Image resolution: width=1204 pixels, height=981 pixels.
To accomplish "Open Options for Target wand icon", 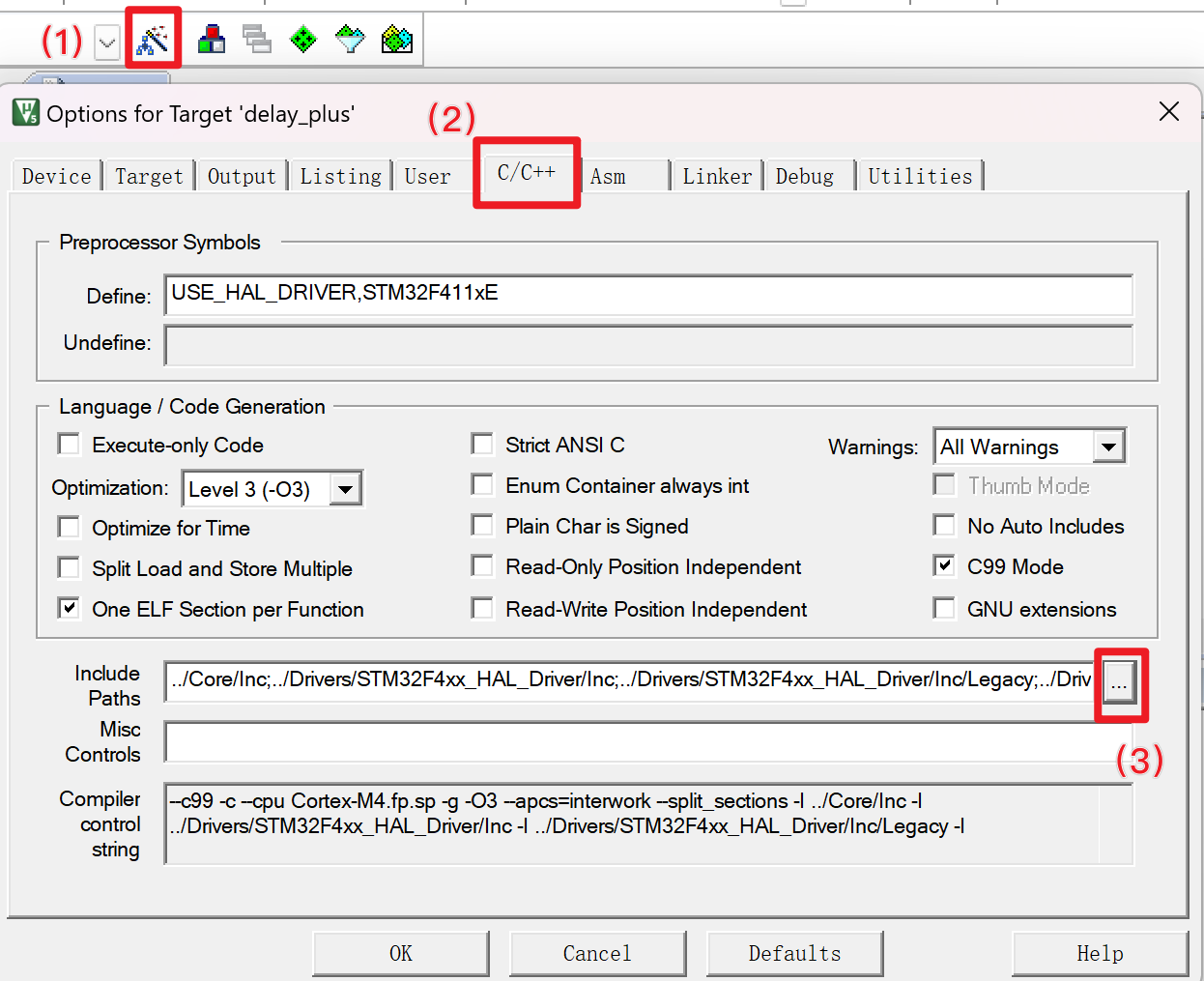I will [x=153, y=40].
